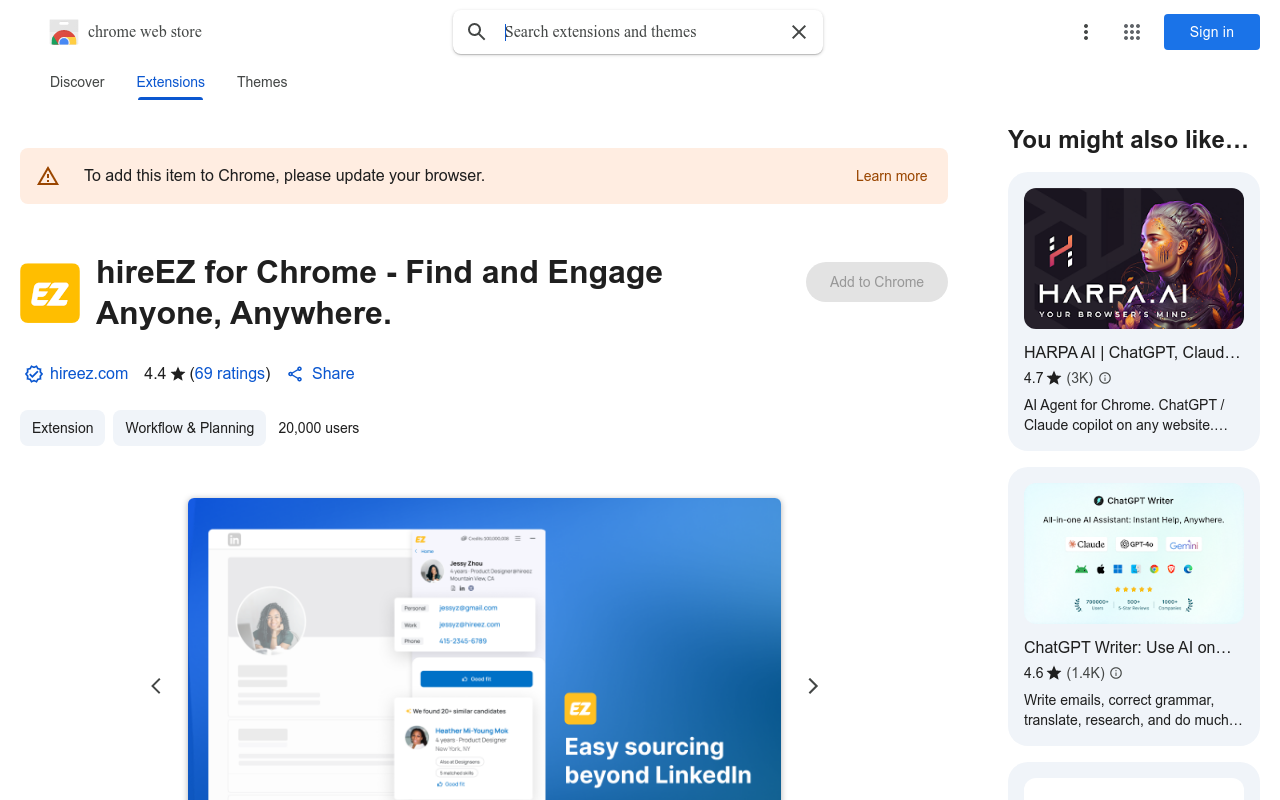
Task: Clear the search box with X icon
Action: pos(799,32)
